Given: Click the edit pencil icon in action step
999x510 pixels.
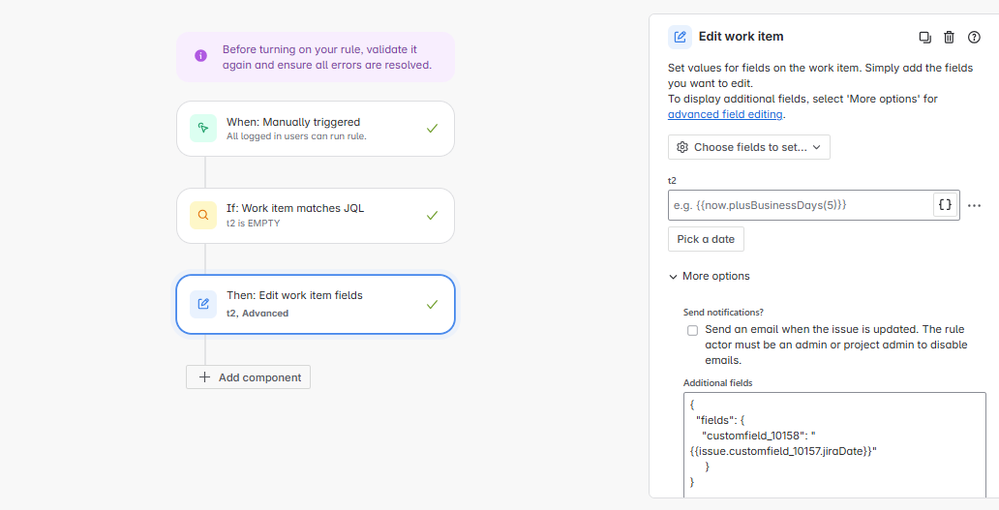Looking at the screenshot, I should coord(203,303).
